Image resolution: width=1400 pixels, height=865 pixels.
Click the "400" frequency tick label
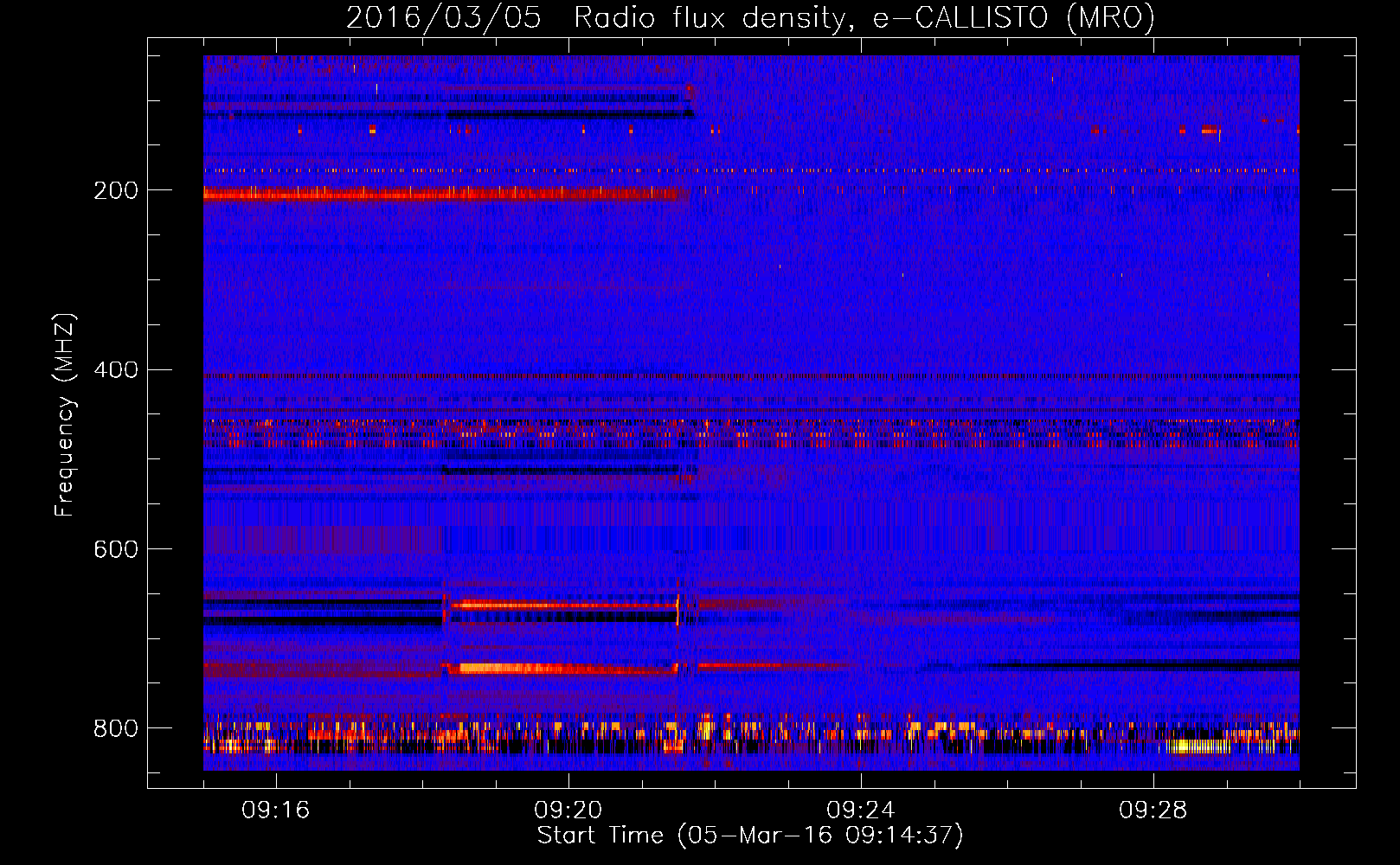coord(116,370)
